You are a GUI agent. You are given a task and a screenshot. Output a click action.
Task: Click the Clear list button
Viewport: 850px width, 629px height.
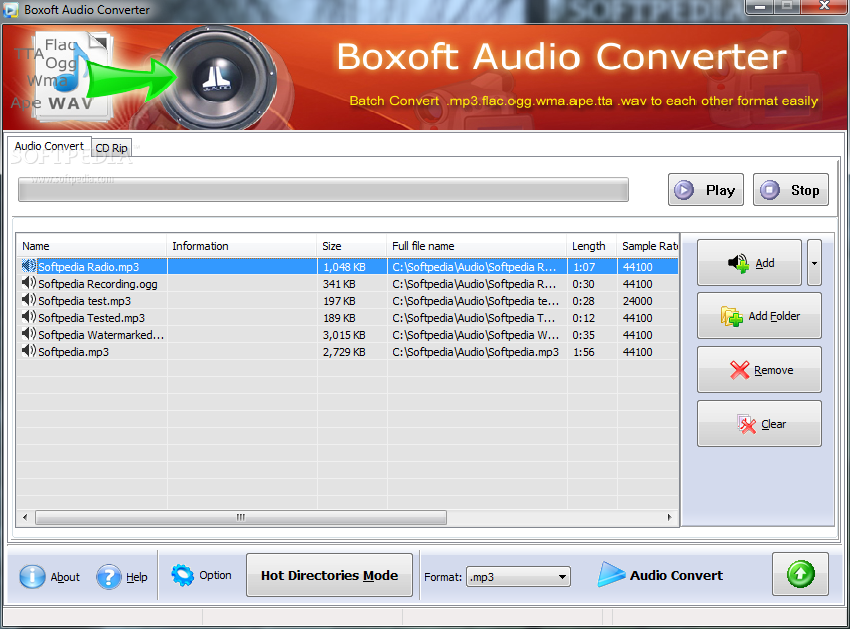point(759,424)
